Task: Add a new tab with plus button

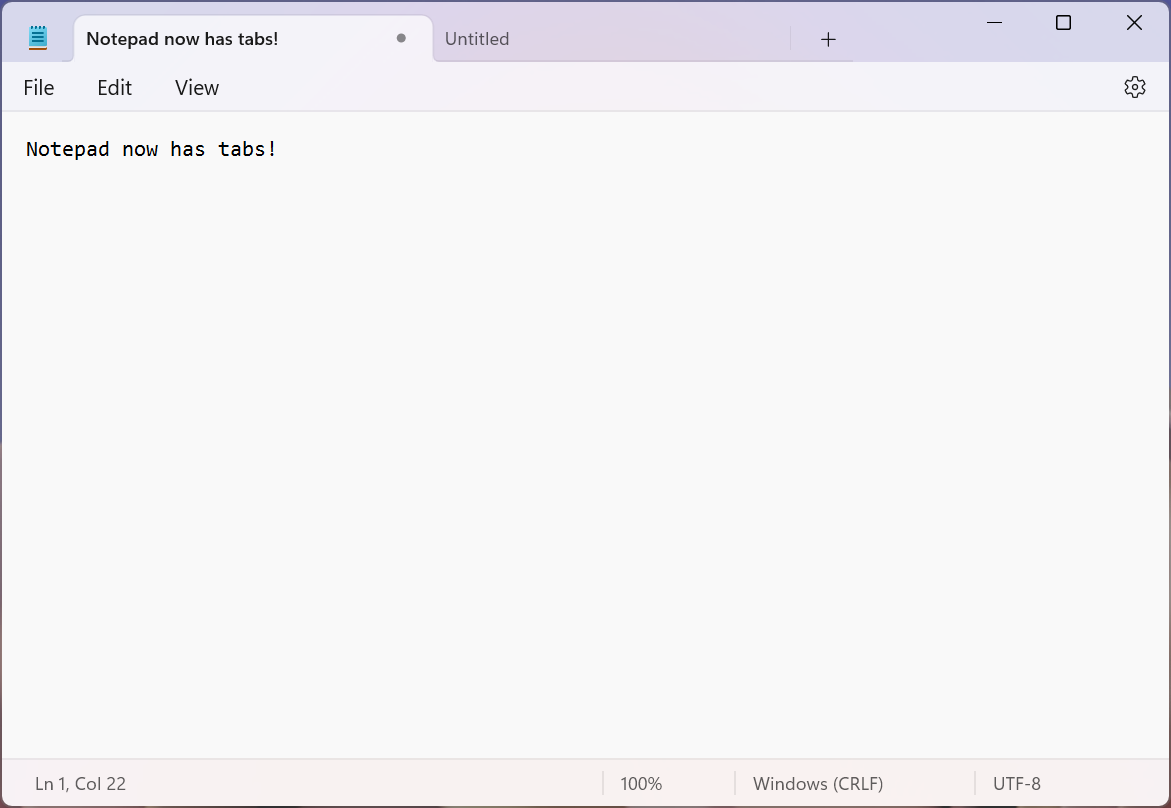Action: click(827, 40)
